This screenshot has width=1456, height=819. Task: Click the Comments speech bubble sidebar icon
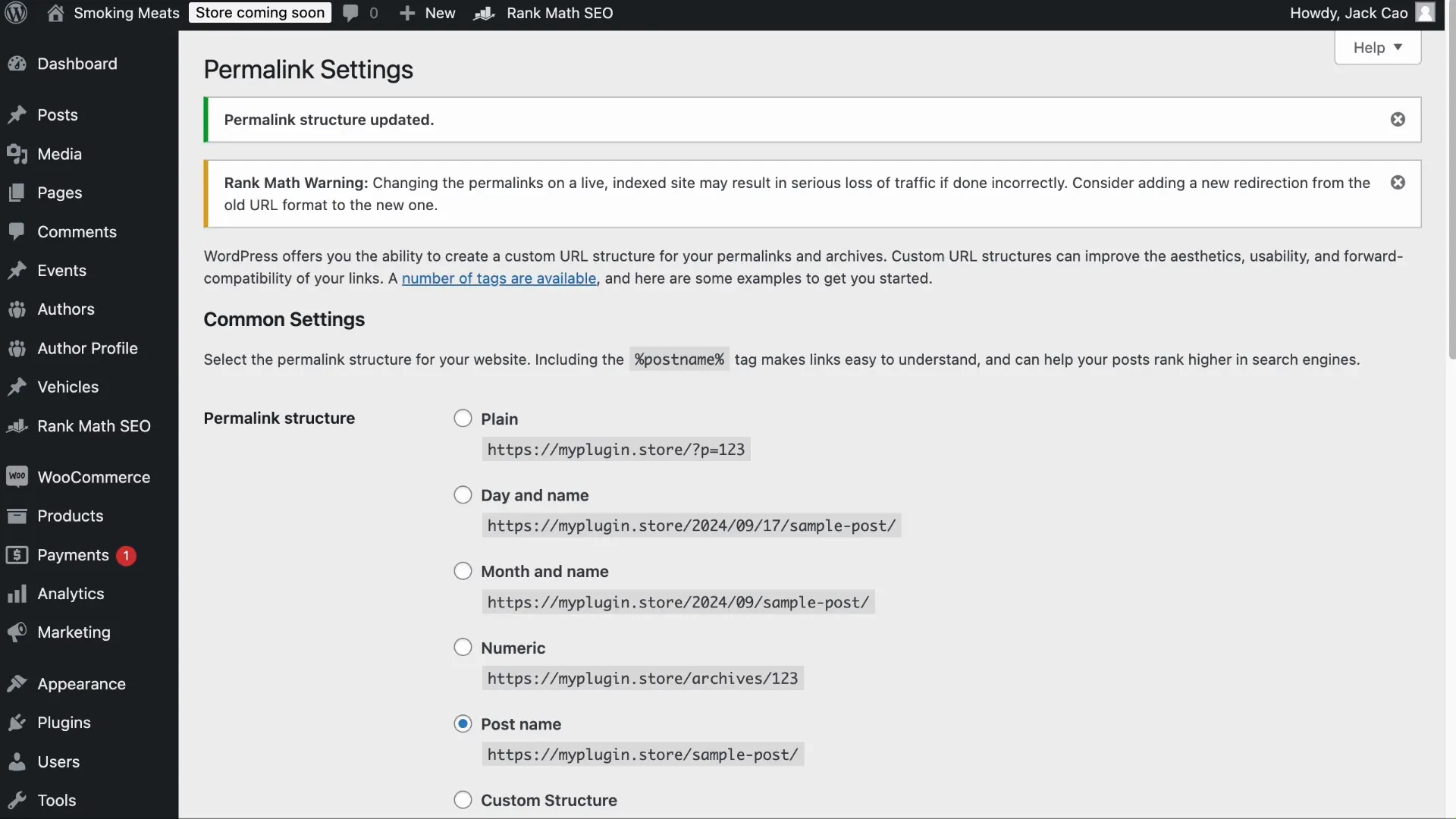17,231
